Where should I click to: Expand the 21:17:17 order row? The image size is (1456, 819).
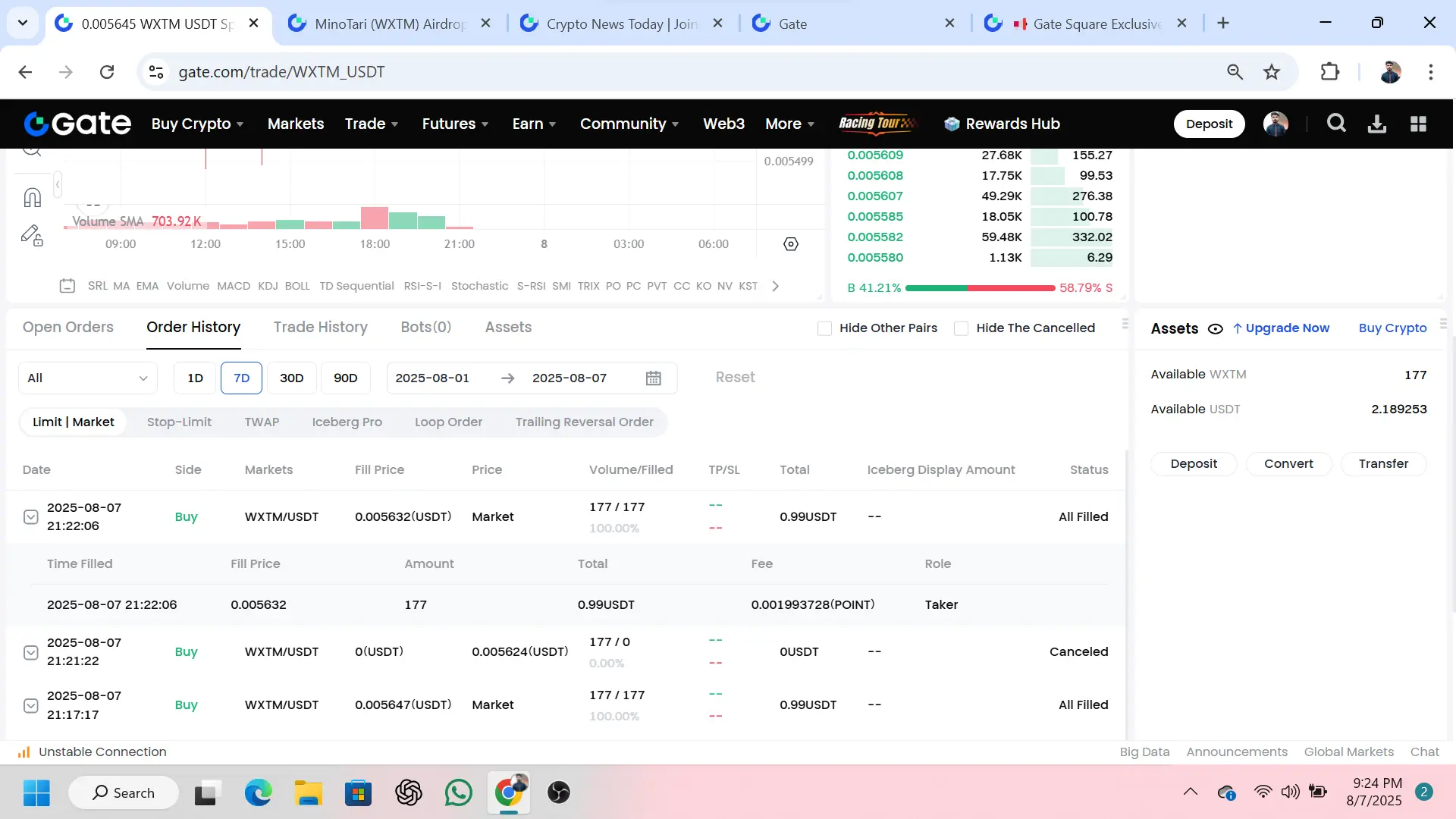coord(30,705)
